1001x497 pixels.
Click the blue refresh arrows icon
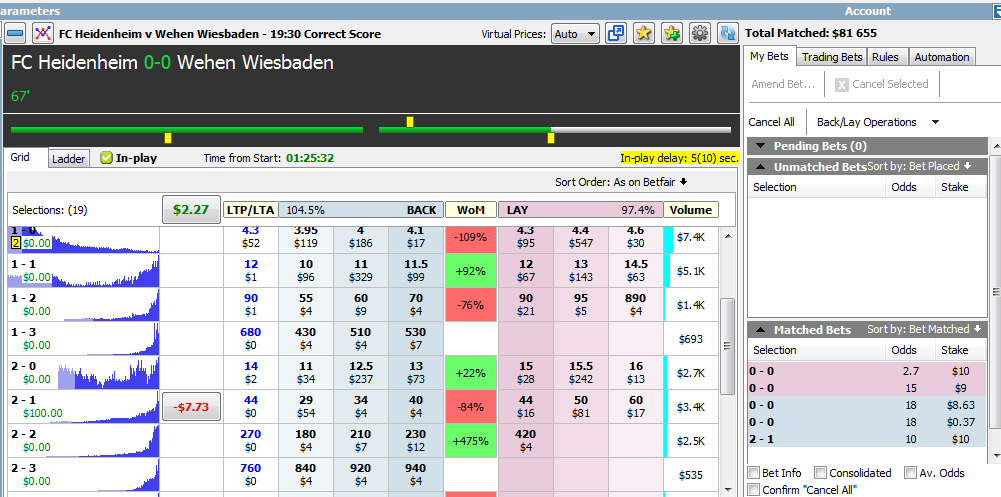tap(728, 33)
